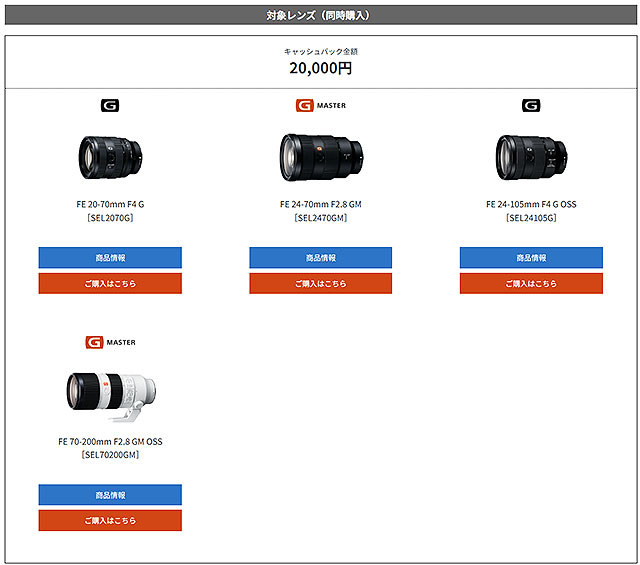640x565 pixels.
Task: Click the G badge above FE 20-70mm F4 G
Action: [x=110, y=105]
